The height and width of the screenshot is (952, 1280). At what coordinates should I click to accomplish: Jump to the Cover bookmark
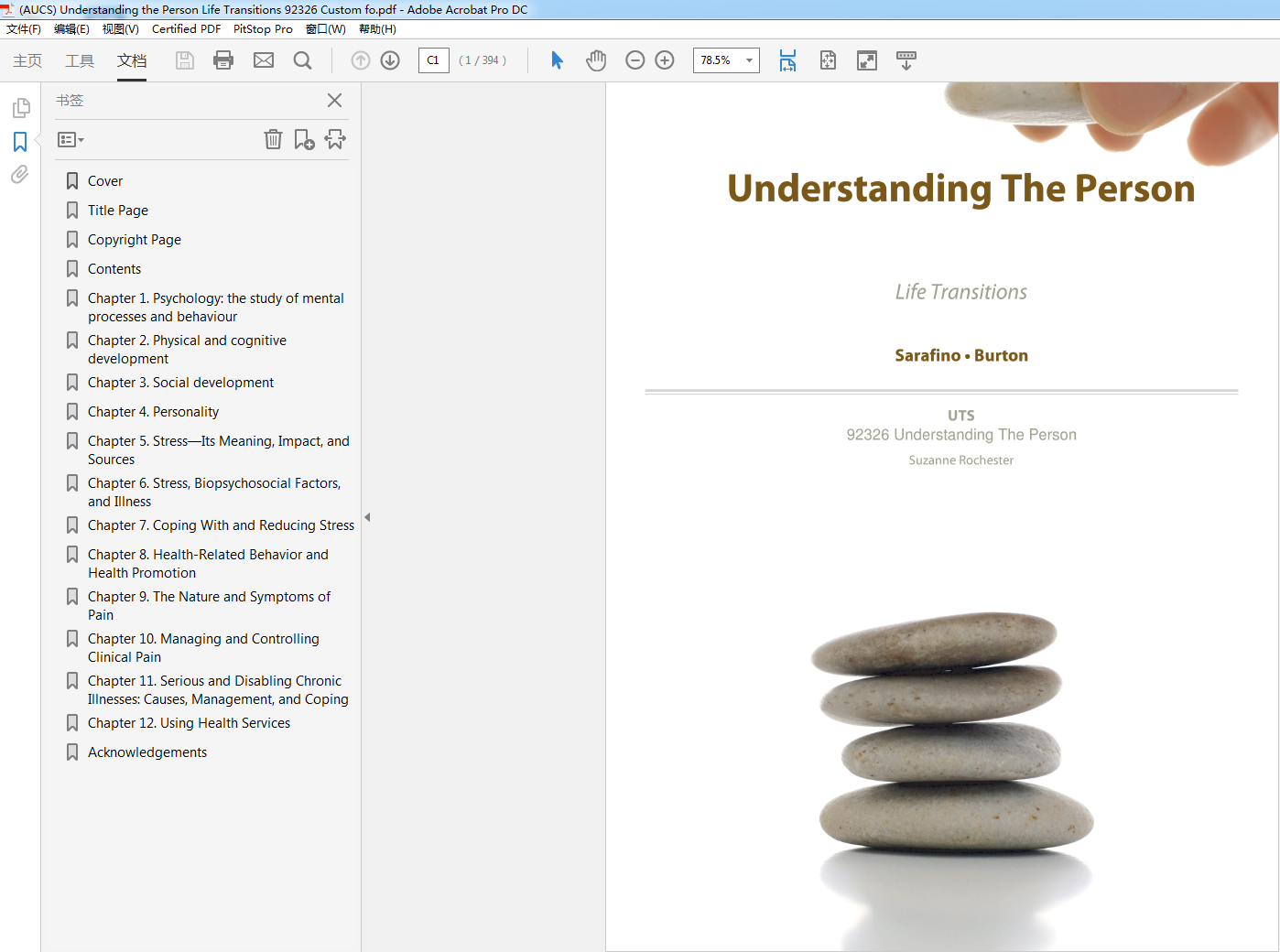(x=105, y=181)
